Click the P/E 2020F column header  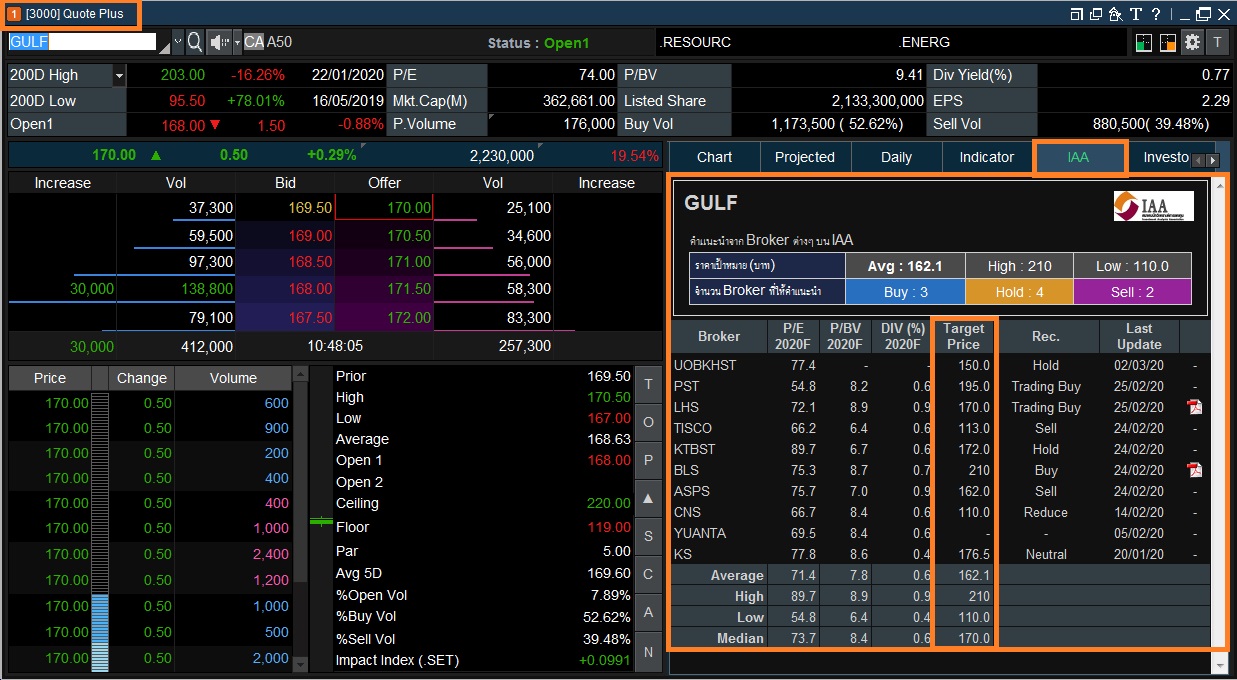[x=794, y=336]
